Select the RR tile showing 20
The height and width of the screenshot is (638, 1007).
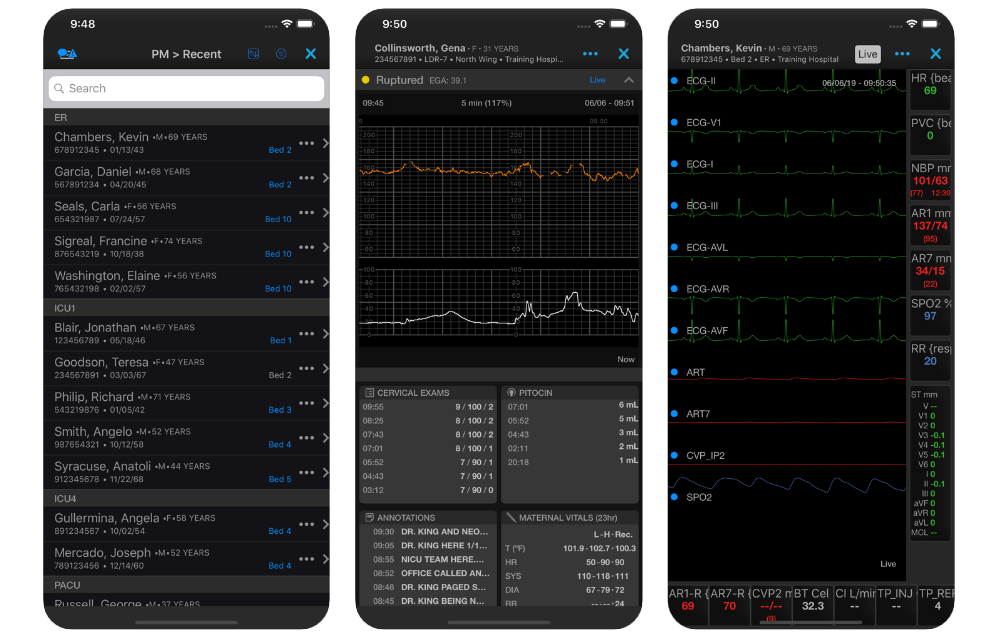(931, 360)
